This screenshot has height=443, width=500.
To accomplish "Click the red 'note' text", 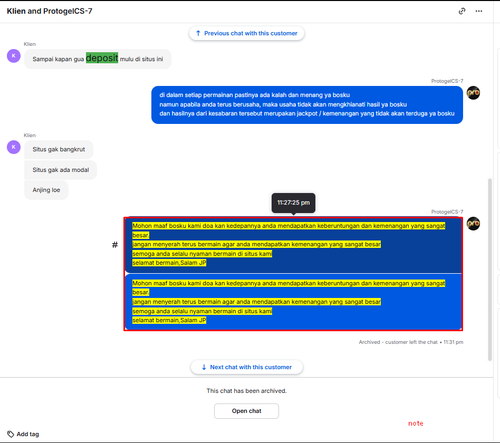I will click(416, 423).
